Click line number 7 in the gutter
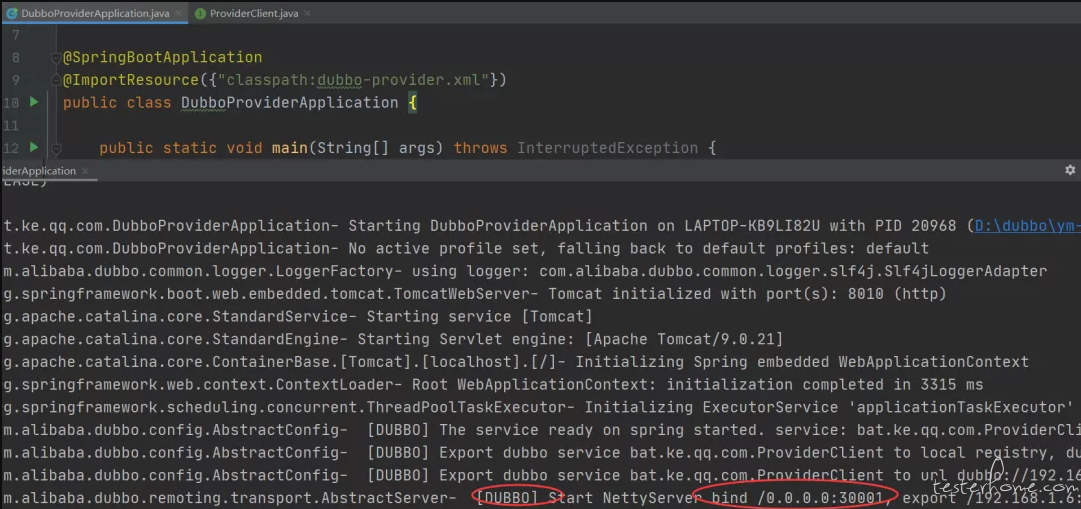Screen dimensions: 1081x509 (16, 35)
